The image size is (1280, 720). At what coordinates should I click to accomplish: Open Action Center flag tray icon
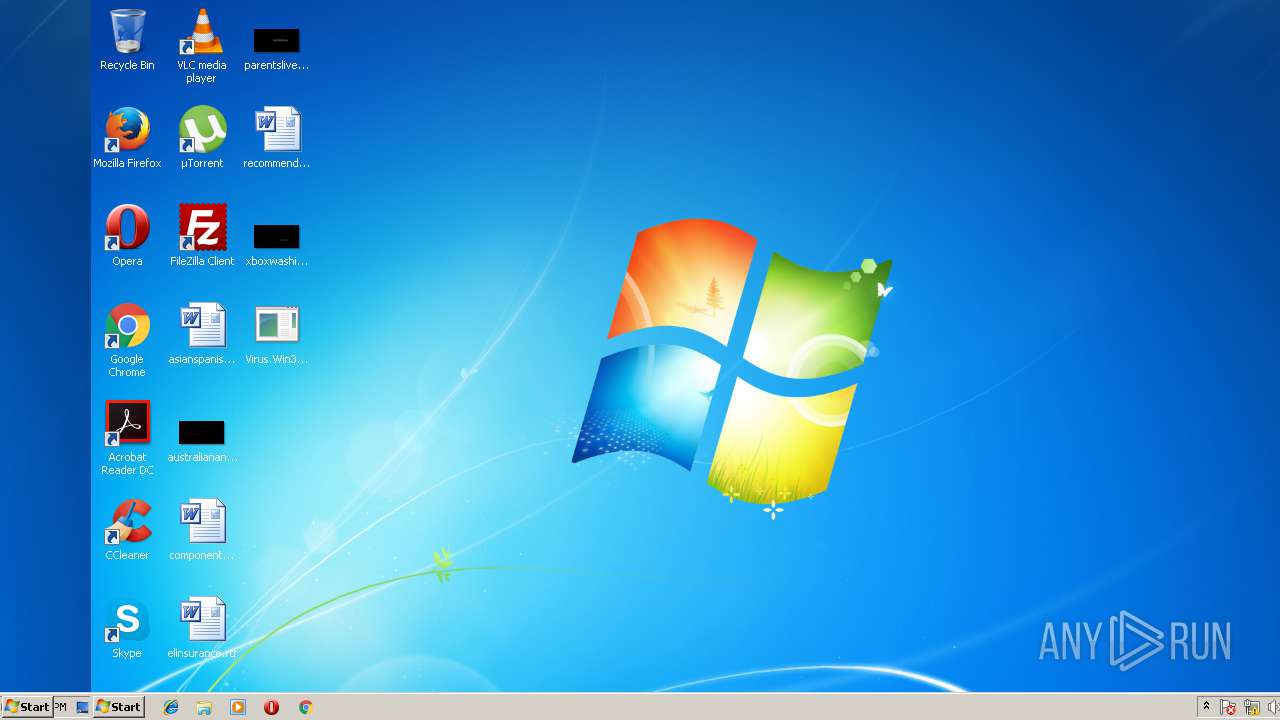pyautogui.click(x=1229, y=707)
